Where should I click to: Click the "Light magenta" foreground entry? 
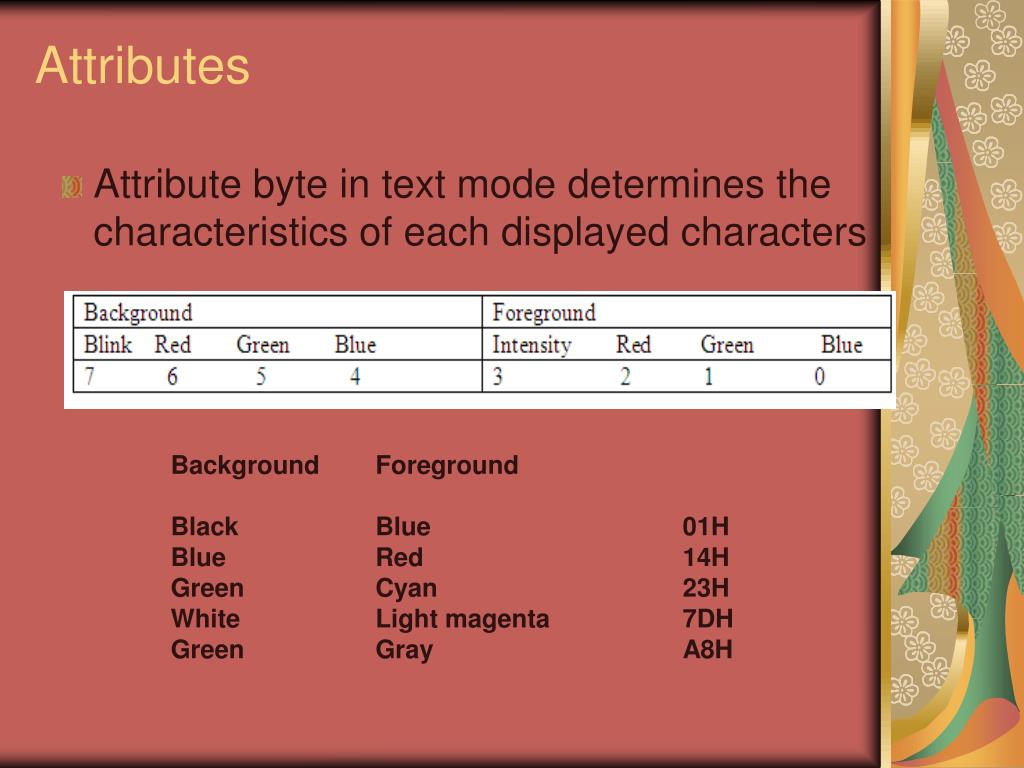(462, 619)
